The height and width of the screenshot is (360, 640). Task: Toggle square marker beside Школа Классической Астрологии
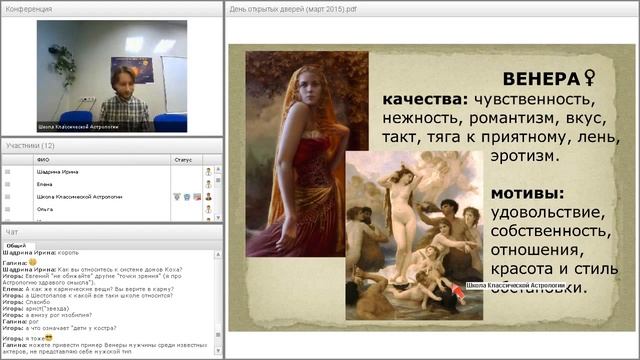(7, 197)
